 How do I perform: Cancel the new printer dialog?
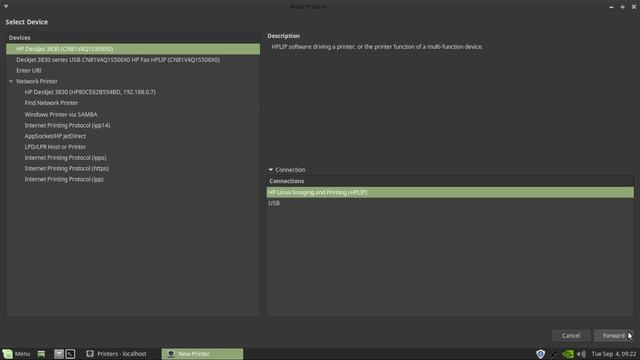coord(571,336)
